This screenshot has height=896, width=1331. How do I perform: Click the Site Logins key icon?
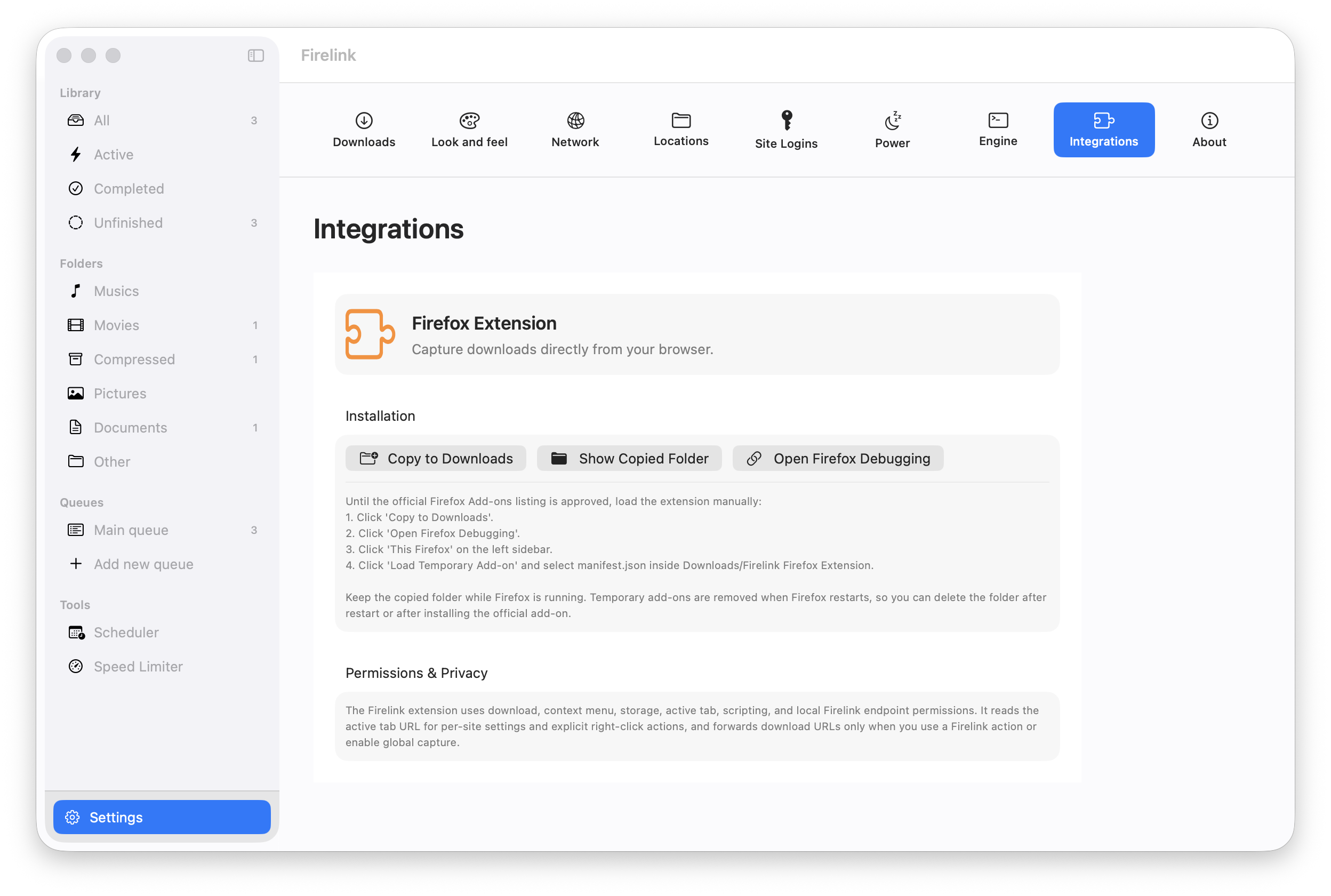point(787,121)
